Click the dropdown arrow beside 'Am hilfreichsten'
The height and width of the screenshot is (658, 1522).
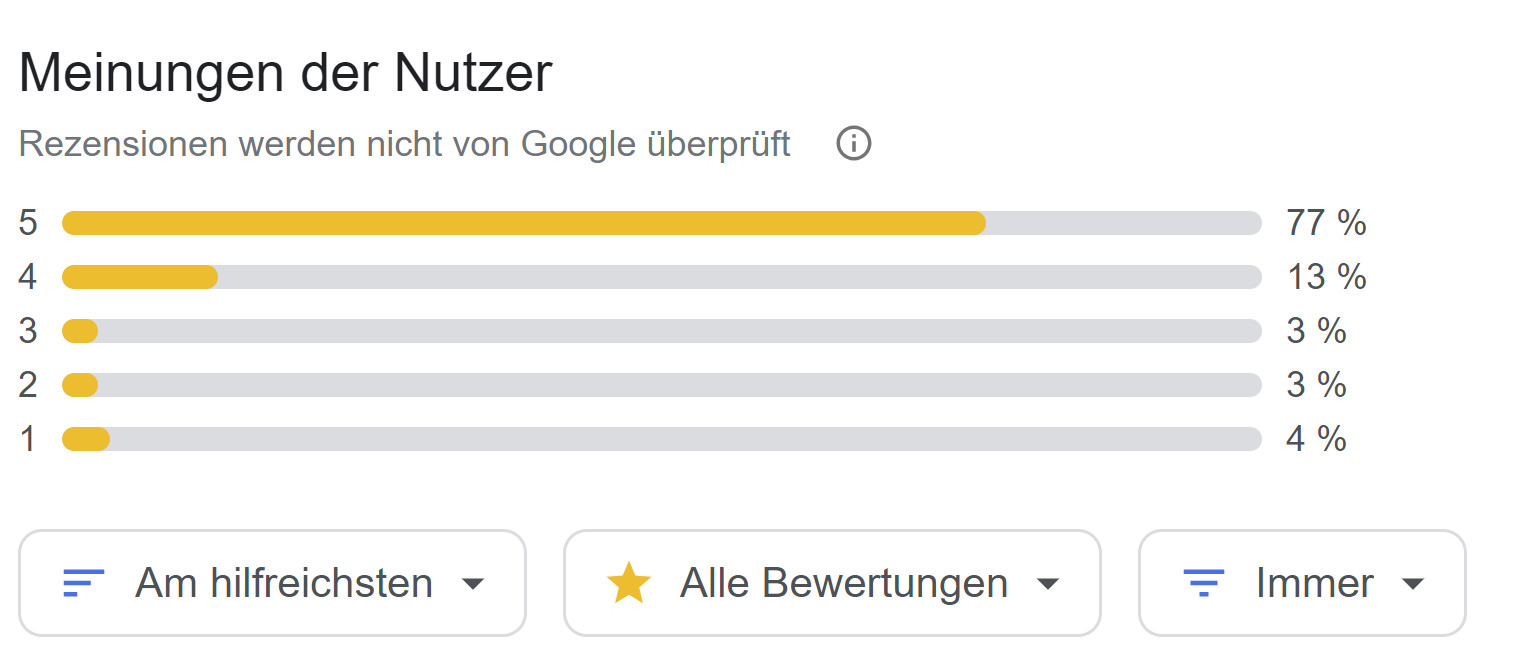(474, 583)
